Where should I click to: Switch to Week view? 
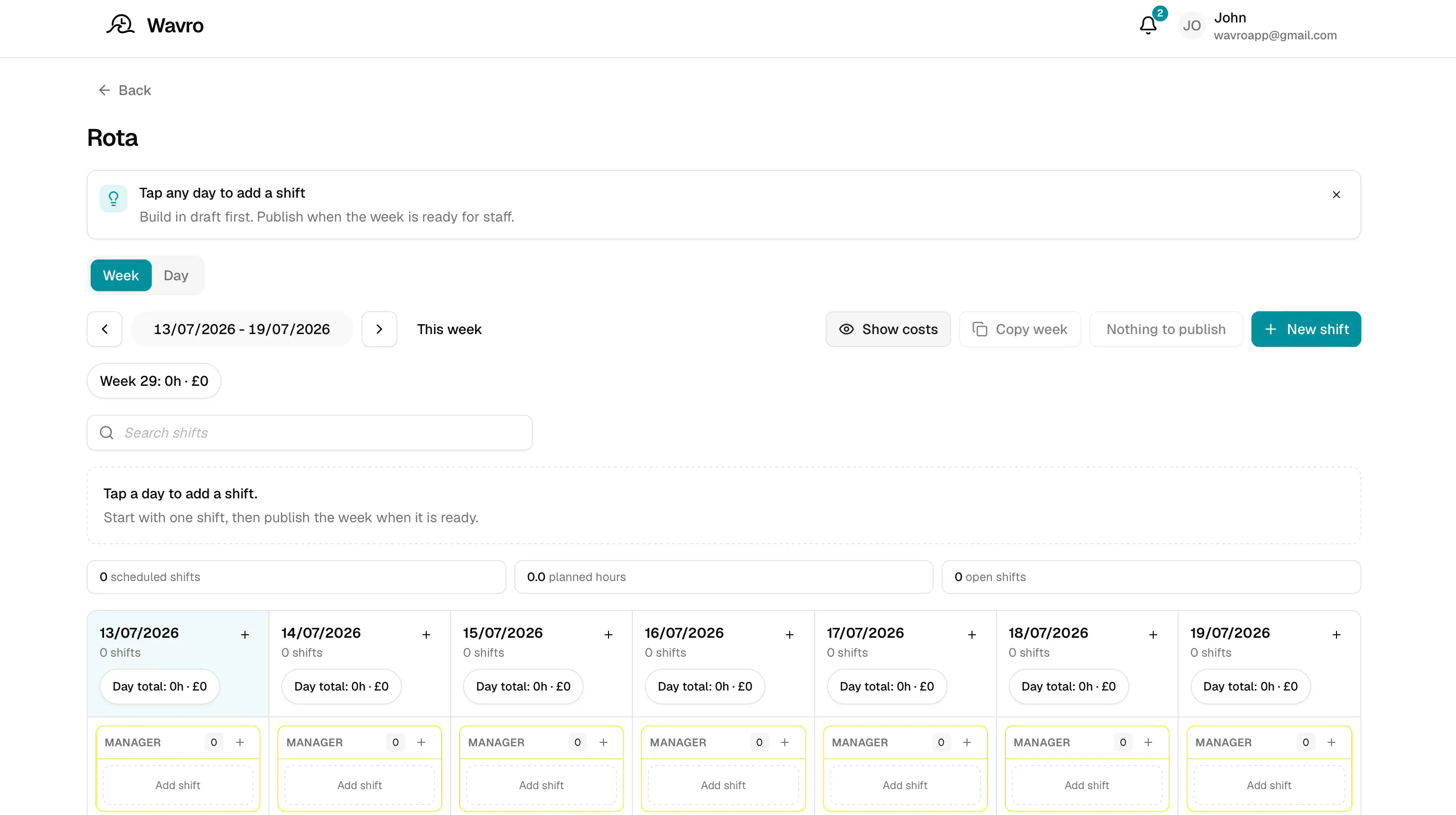click(121, 275)
